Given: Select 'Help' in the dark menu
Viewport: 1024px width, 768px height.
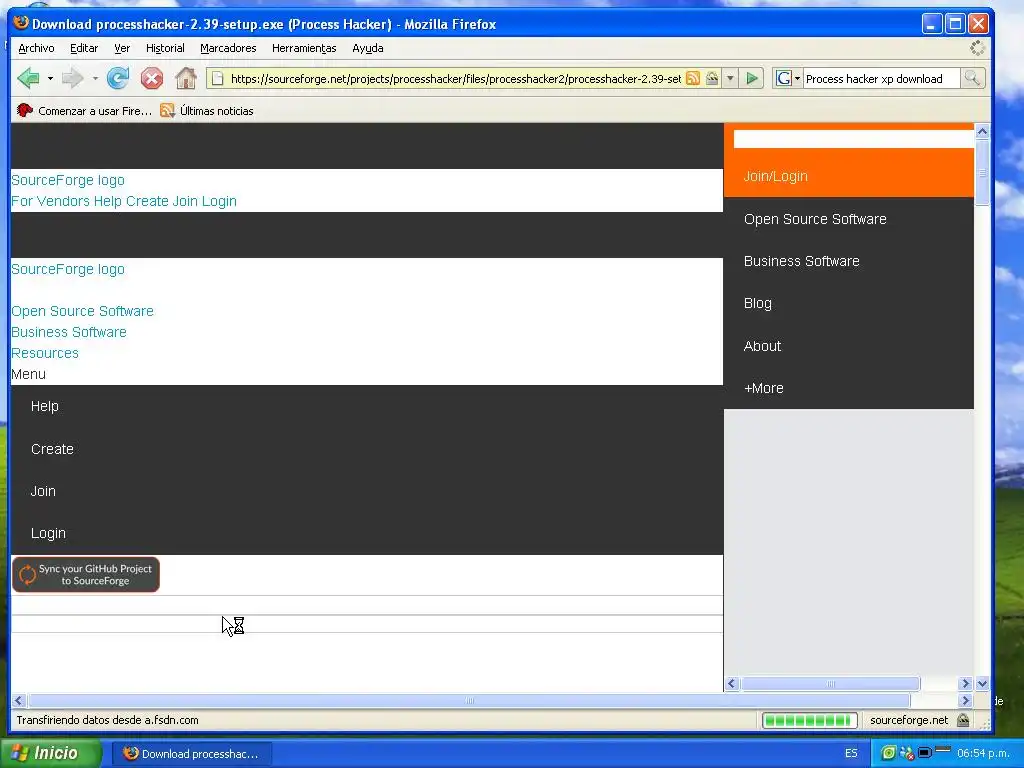Looking at the screenshot, I should click(x=44, y=406).
